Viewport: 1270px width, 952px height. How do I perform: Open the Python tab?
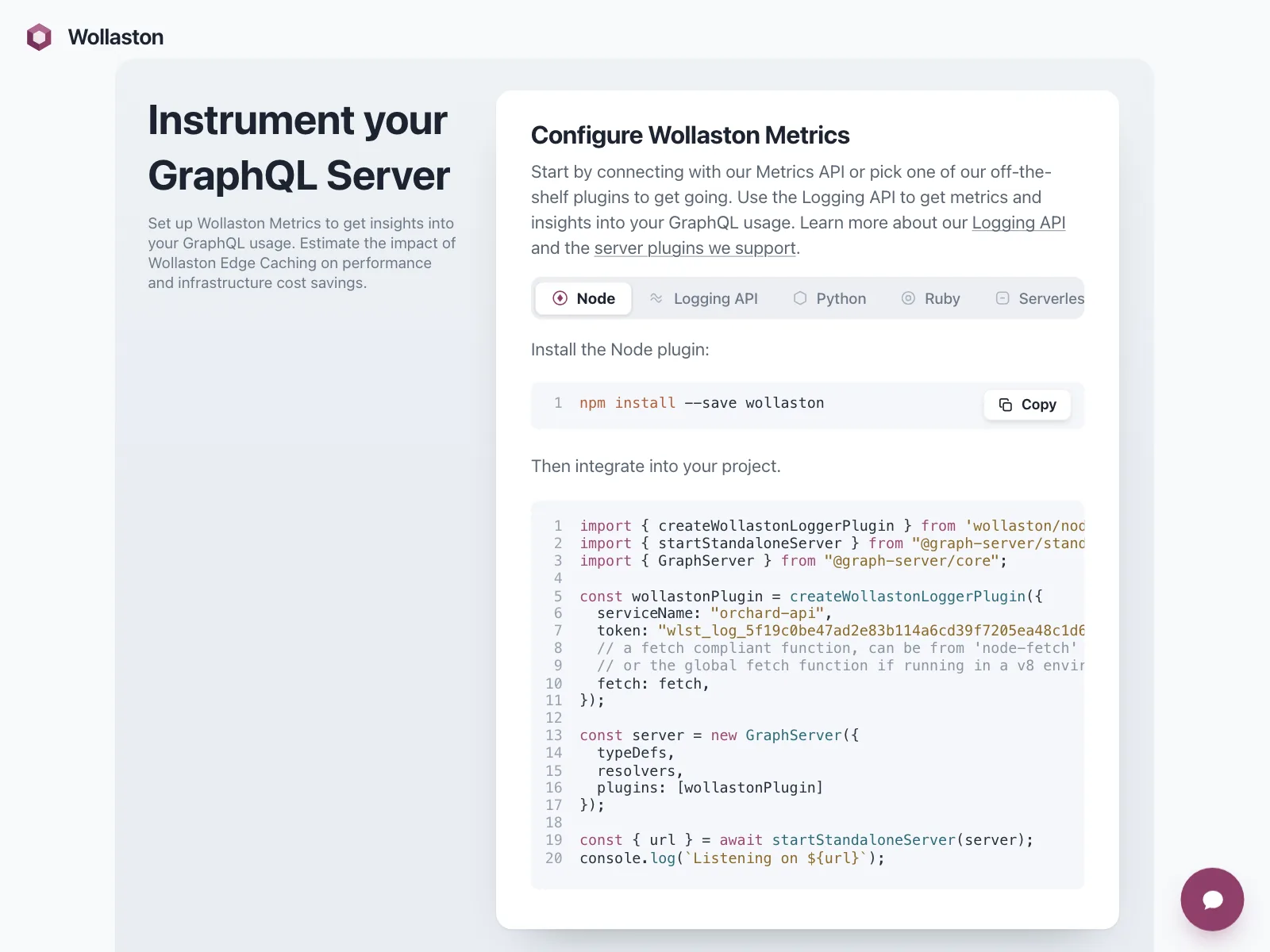(829, 298)
